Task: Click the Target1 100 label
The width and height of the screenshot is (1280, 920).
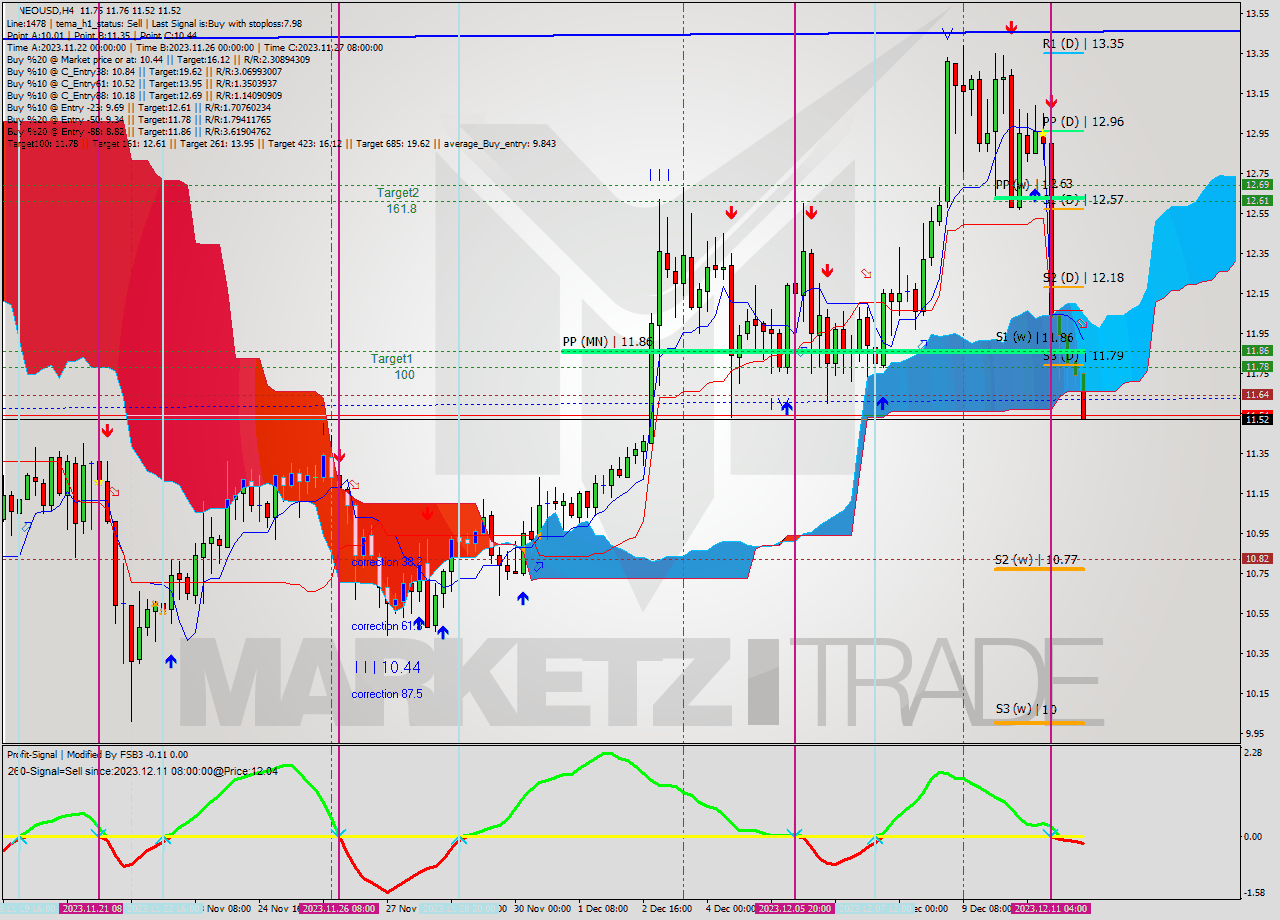Action: (394, 366)
